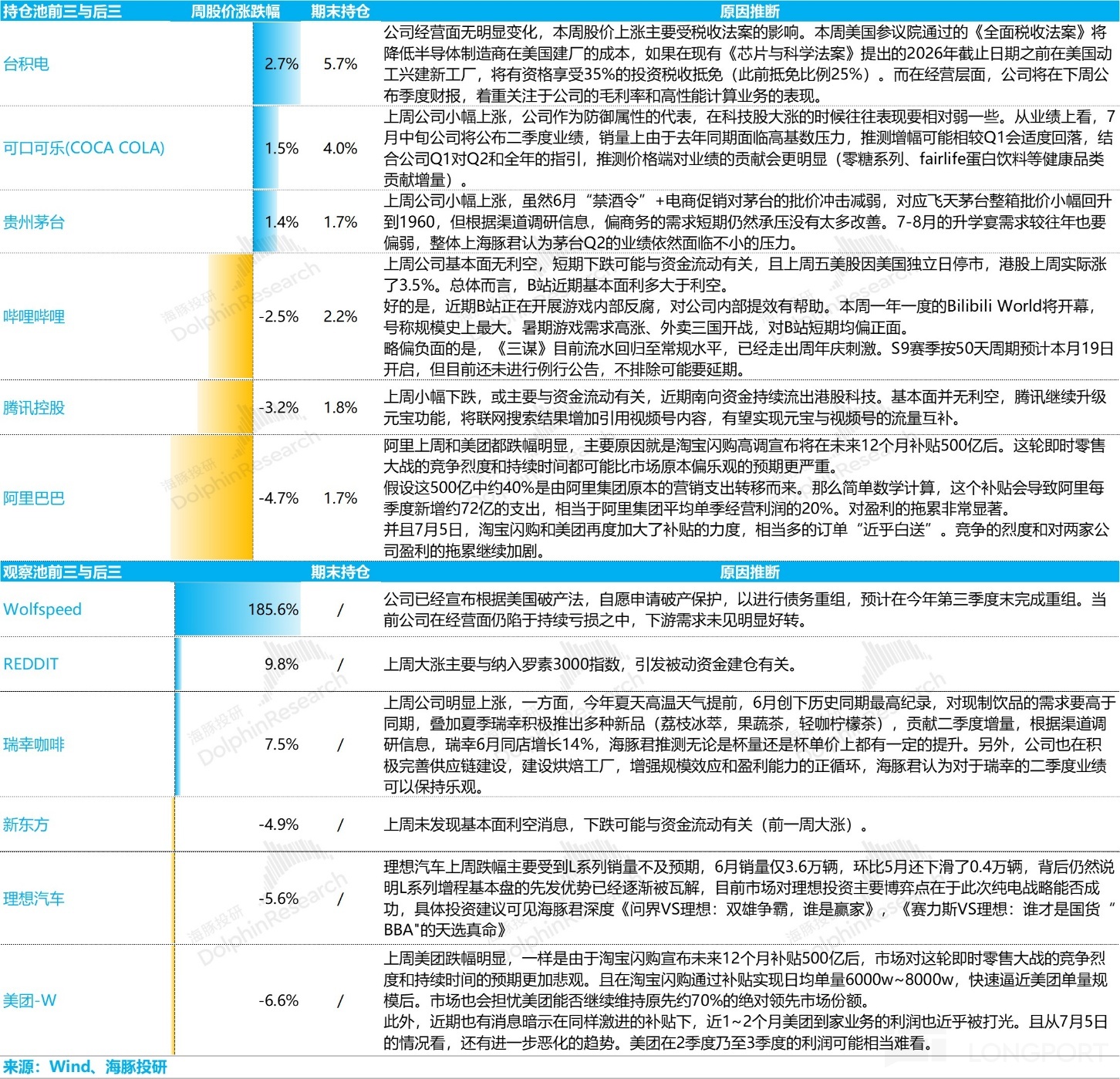Click the Wolfspeed stock name
This screenshot has height=1079, width=1120.
(42, 609)
